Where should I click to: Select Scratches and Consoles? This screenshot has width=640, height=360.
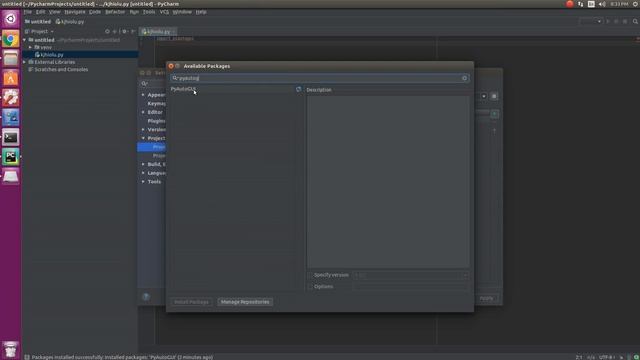tap(61, 69)
